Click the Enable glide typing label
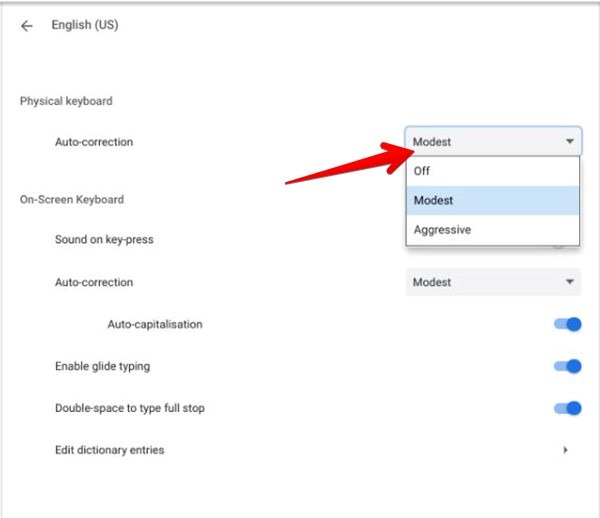The width and height of the screenshot is (600, 518). [103, 367]
